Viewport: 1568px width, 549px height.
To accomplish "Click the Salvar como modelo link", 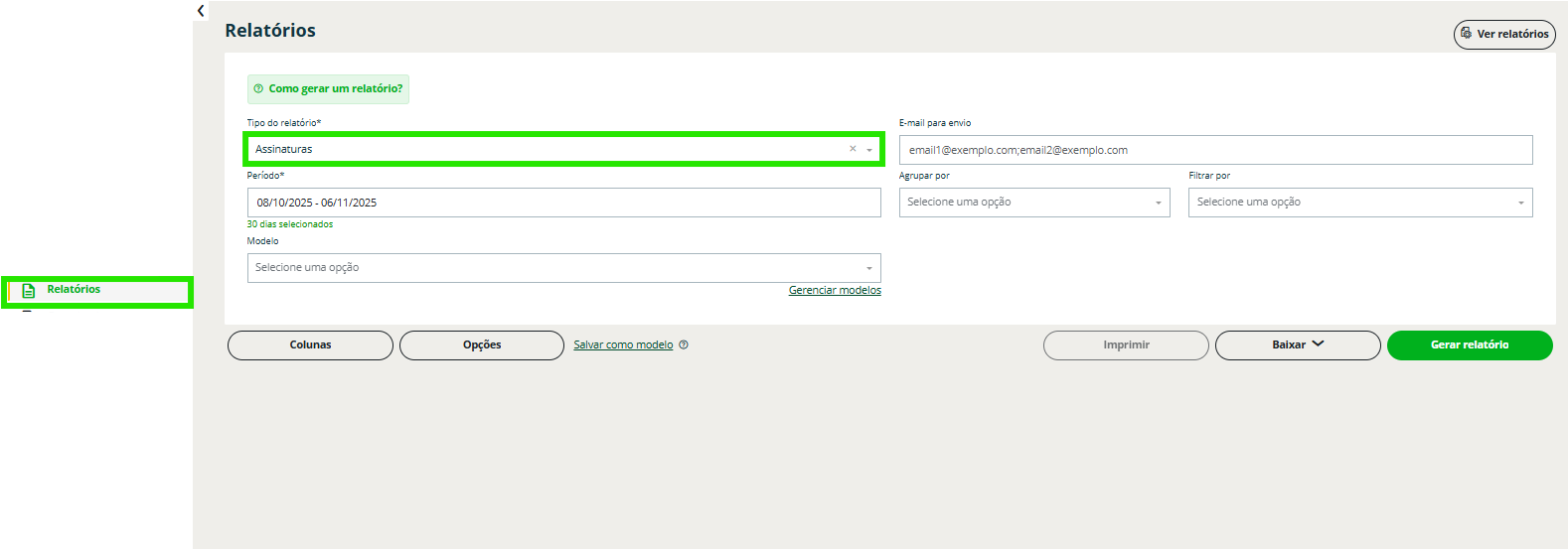I will click(623, 345).
